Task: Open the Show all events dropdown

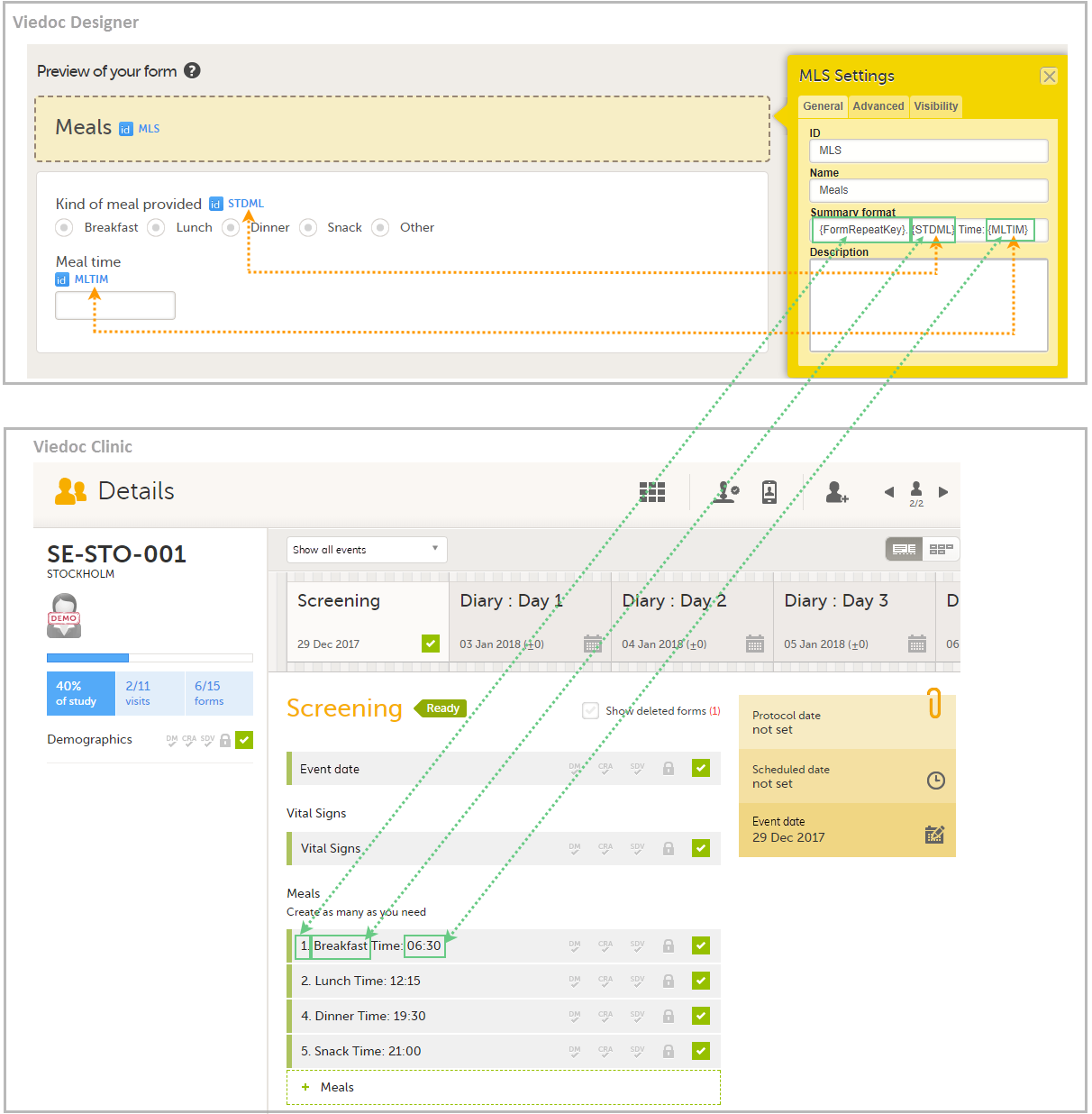Action: [367, 550]
